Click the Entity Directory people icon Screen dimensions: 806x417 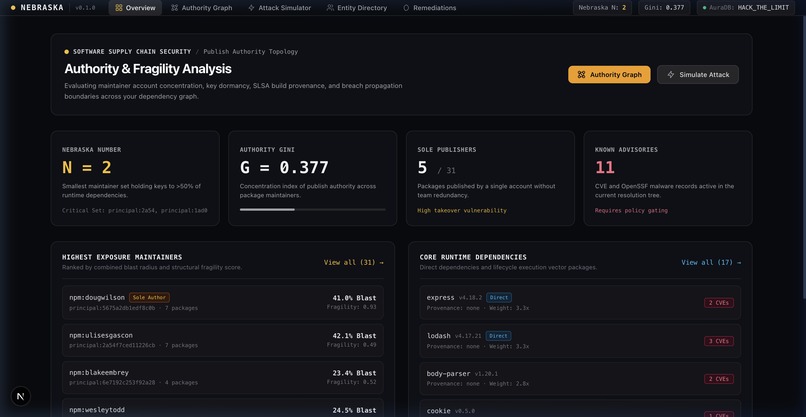click(330, 8)
